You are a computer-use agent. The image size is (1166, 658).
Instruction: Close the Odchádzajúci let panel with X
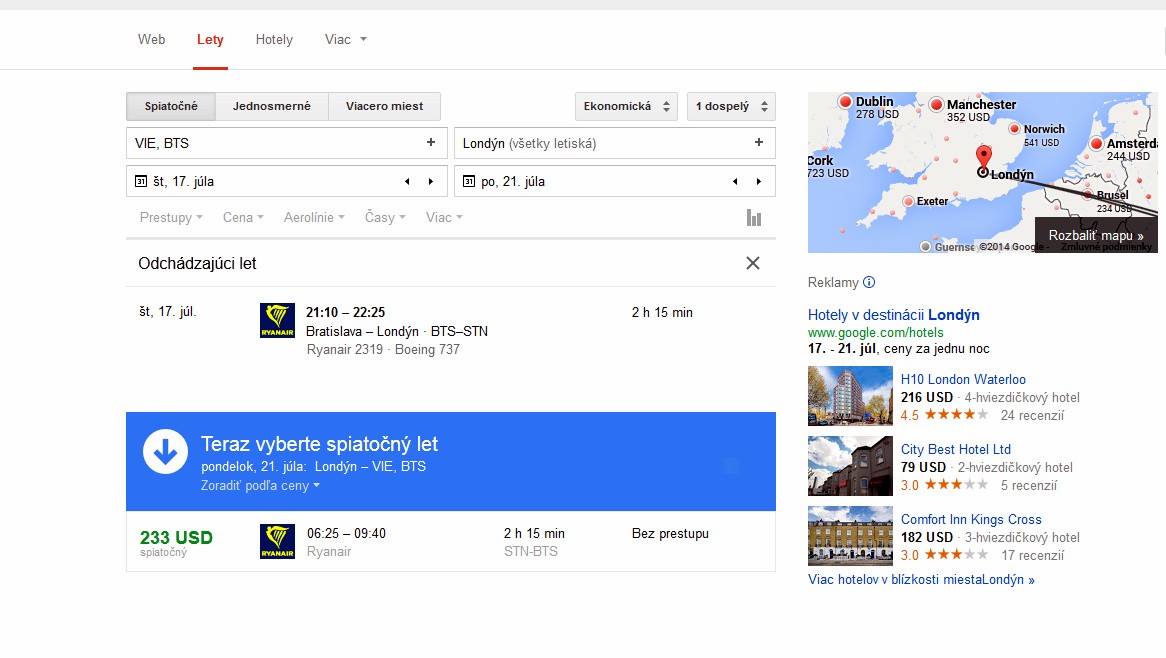point(753,263)
